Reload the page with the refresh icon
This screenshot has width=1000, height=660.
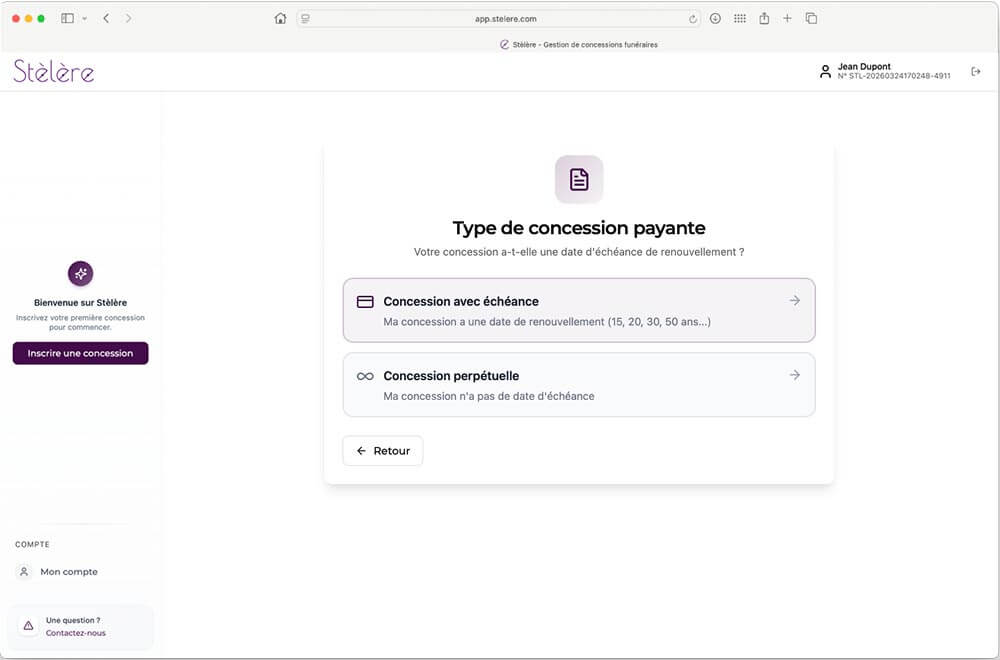click(x=692, y=19)
